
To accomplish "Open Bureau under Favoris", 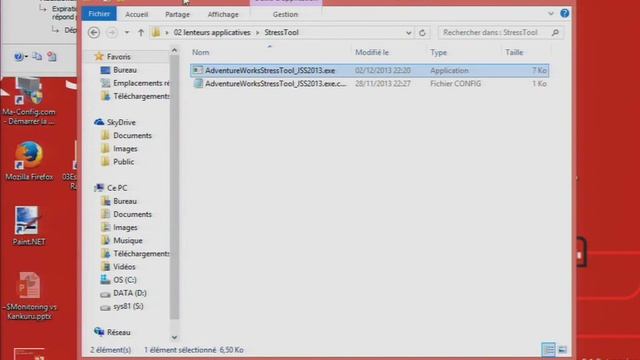I will click(x=125, y=70).
